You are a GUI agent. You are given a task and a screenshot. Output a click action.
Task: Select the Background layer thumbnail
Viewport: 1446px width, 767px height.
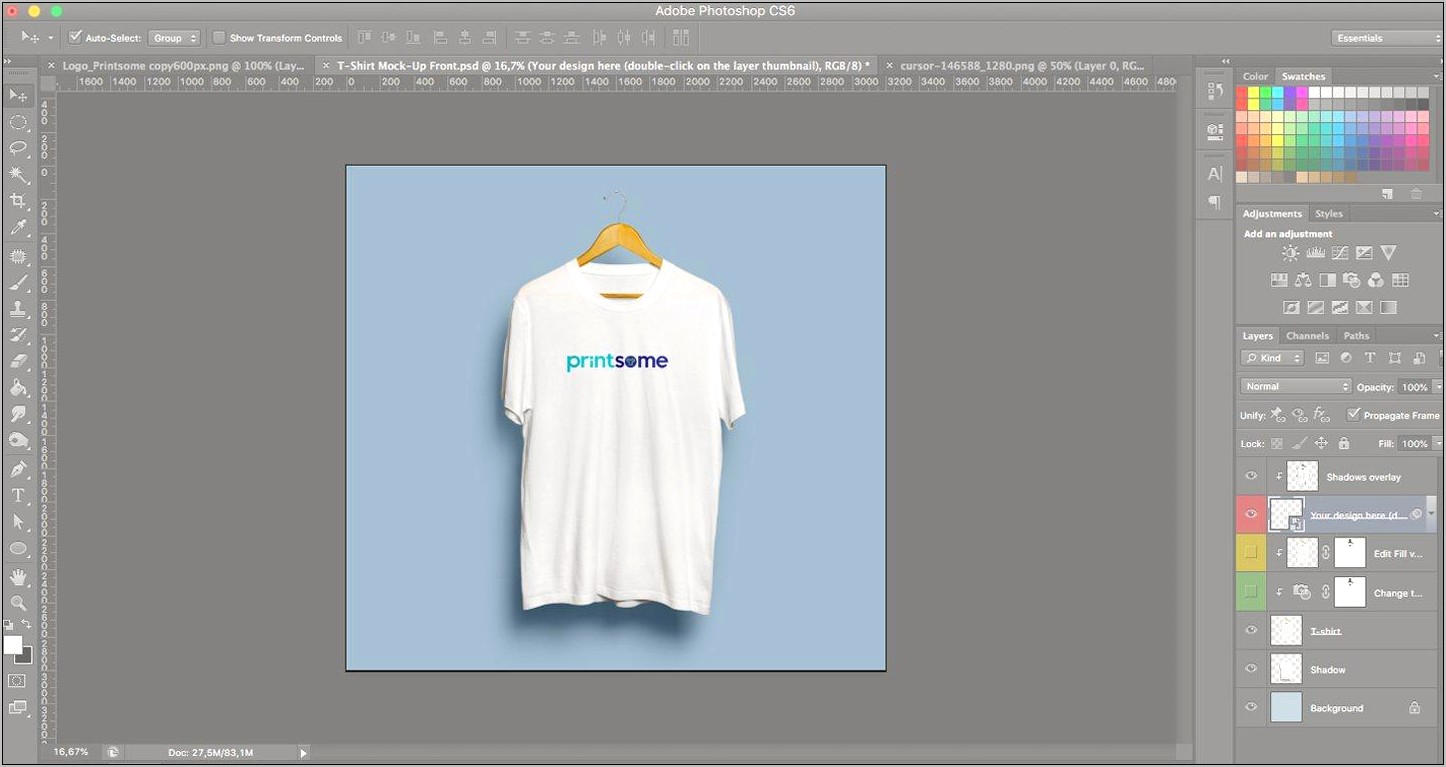click(1286, 707)
